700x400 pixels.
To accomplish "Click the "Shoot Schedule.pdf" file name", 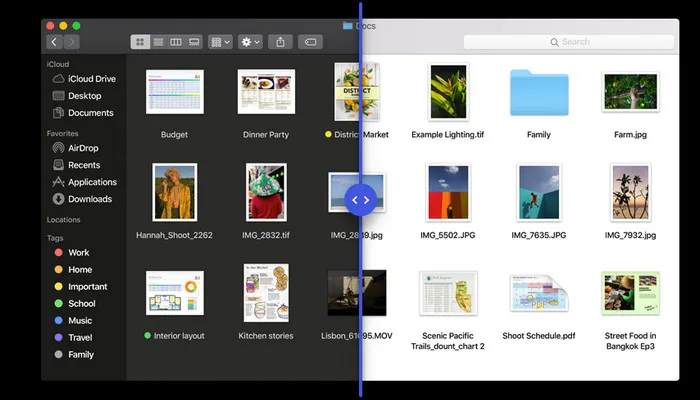I will click(x=539, y=336).
